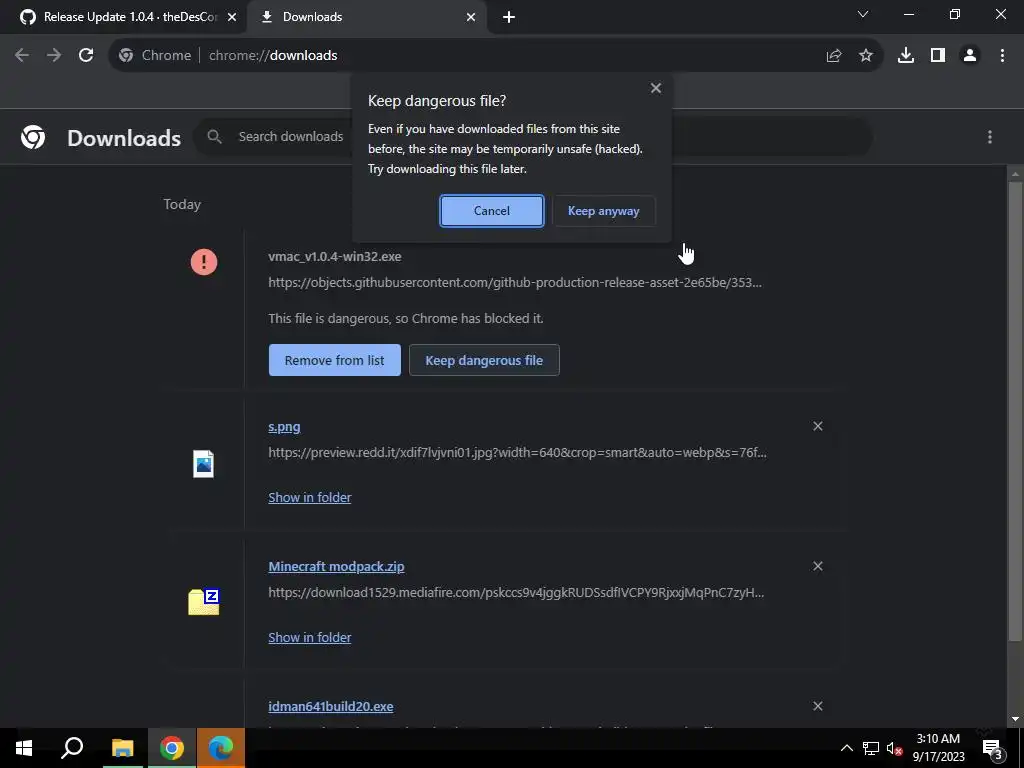Image resolution: width=1024 pixels, height=768 pixels.
Task: Open the Windows Start menu
Action: point(24,748)
